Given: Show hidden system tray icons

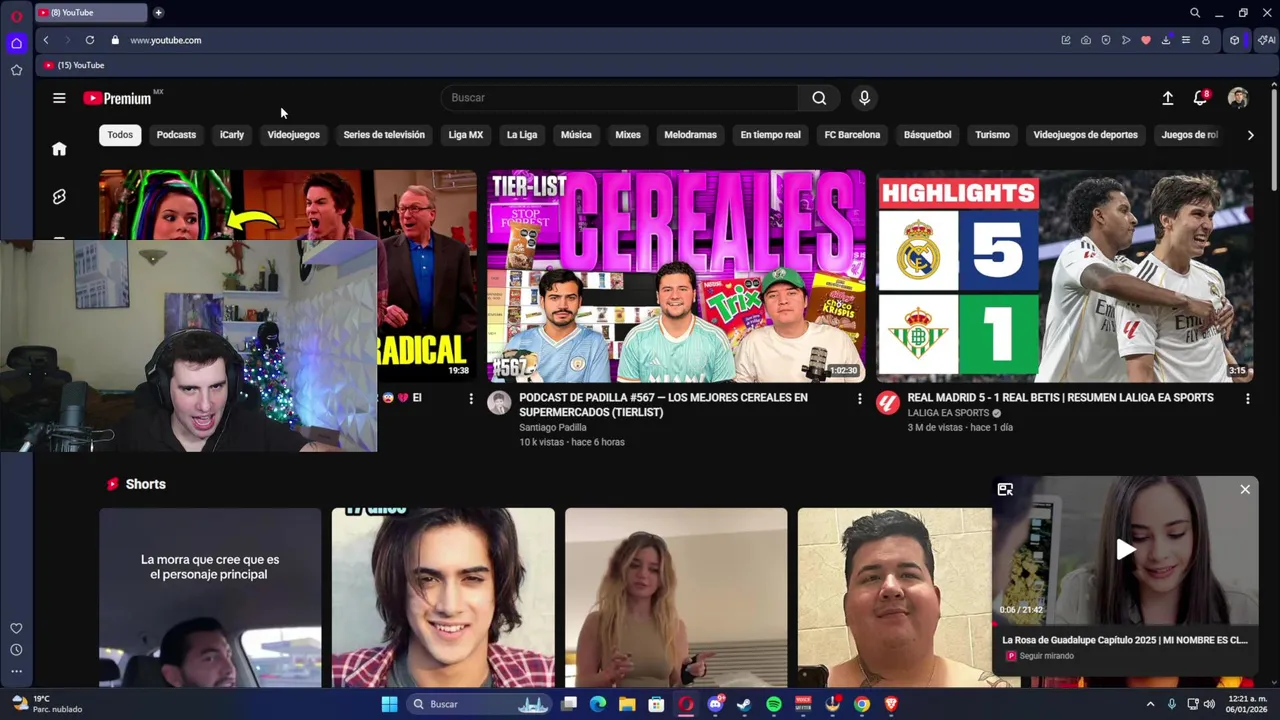Looking at the screenshot, I should tap(1150, 705).
